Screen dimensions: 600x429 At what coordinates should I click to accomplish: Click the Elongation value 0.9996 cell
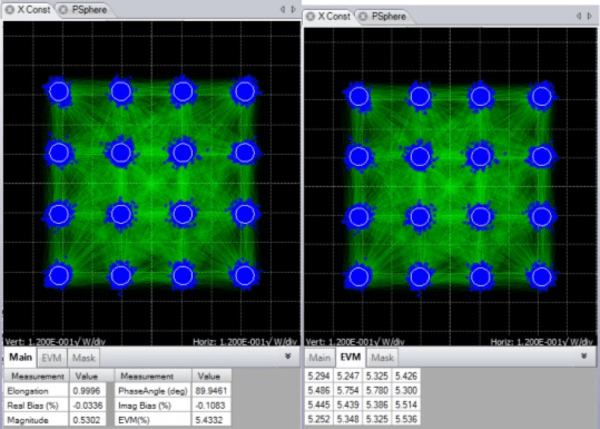pyautogui.click(x=86, y=391)
